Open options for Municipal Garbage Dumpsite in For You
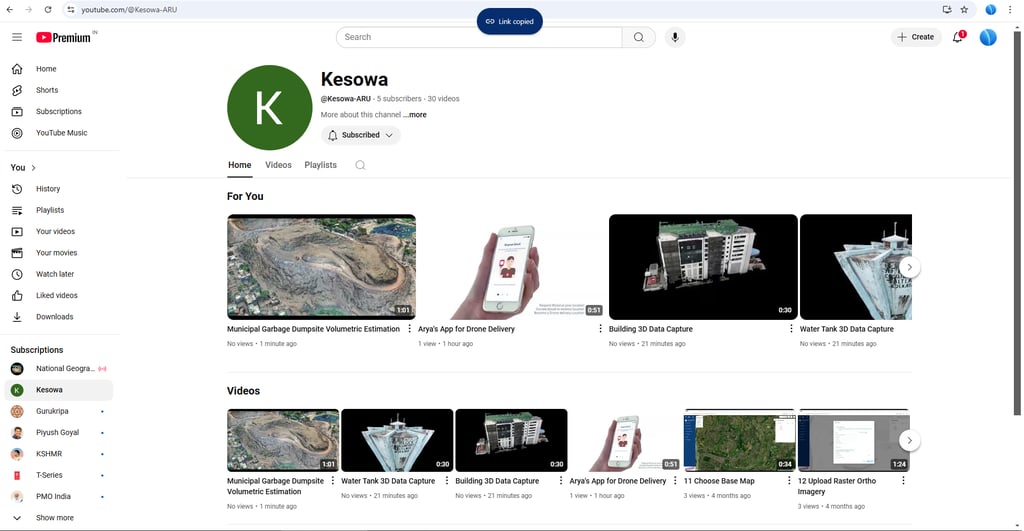Screen dimensions: 1024x531 pyautogui.click(x=409, y=329)
